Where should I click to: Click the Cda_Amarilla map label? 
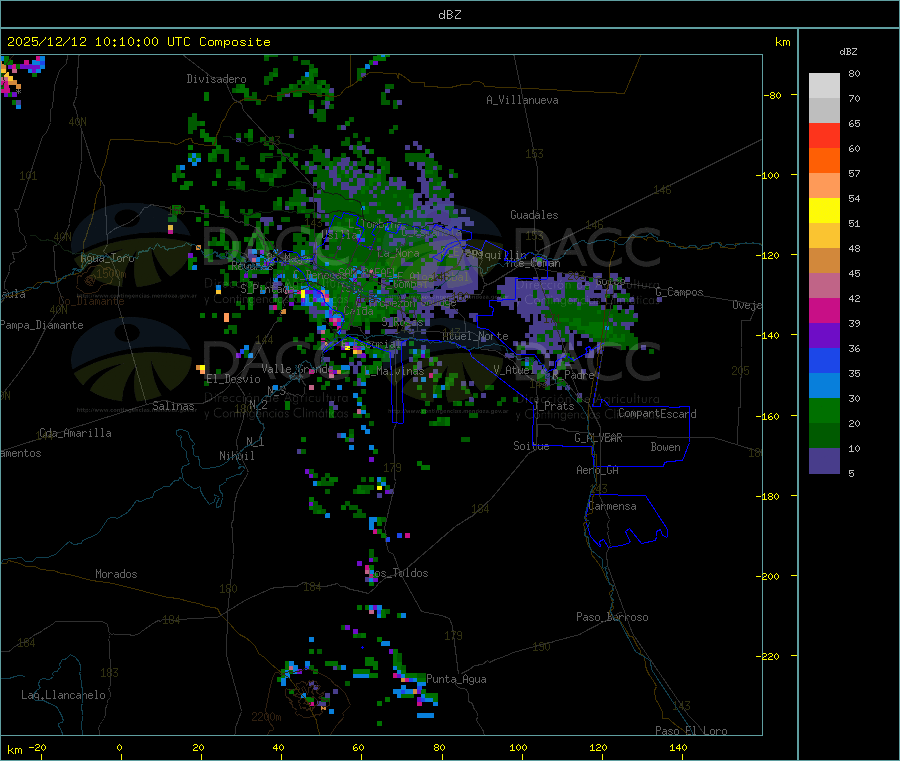click(x=75, y=433)
